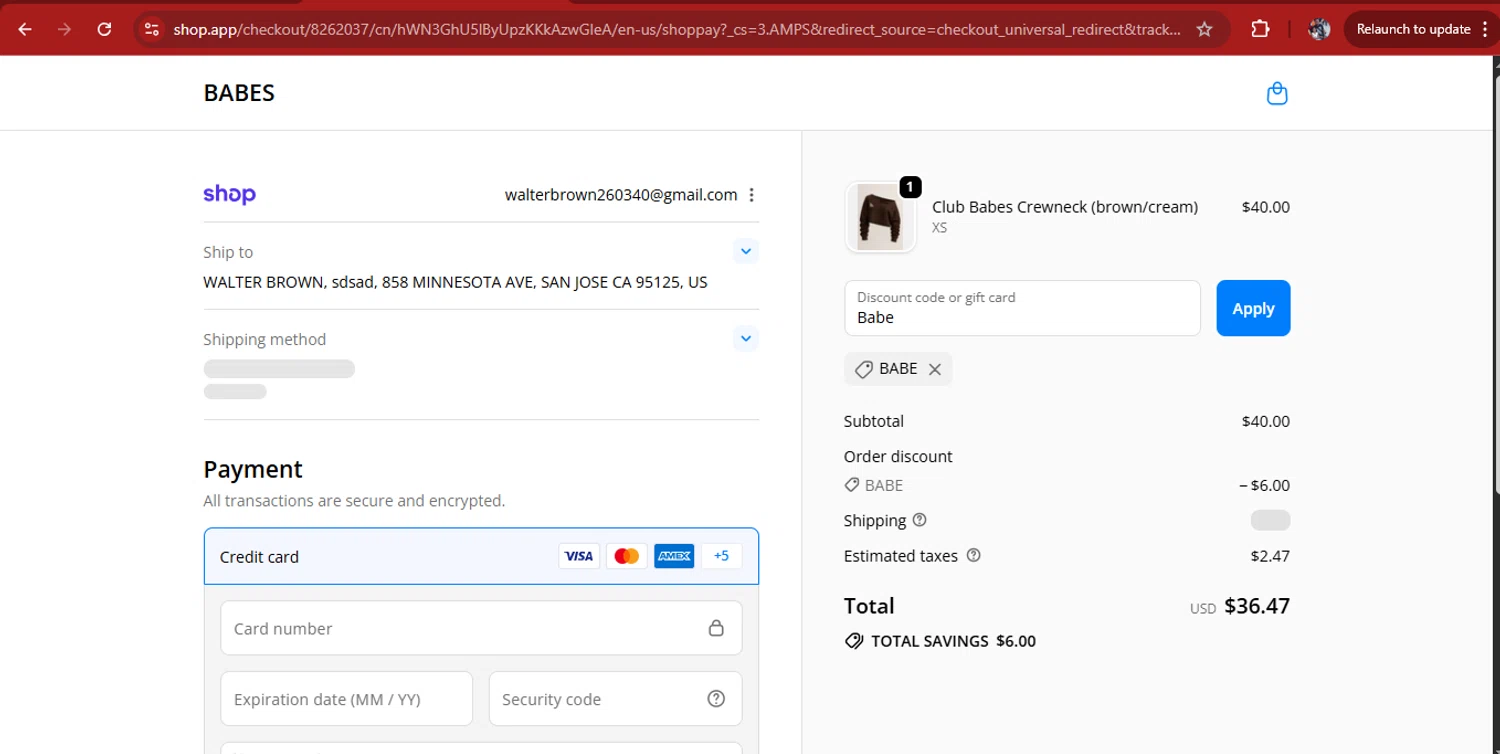Click the shipping address WALTER BROWN text
The height and width of the screenshot is (754, 1500).
tap(455, 282)
